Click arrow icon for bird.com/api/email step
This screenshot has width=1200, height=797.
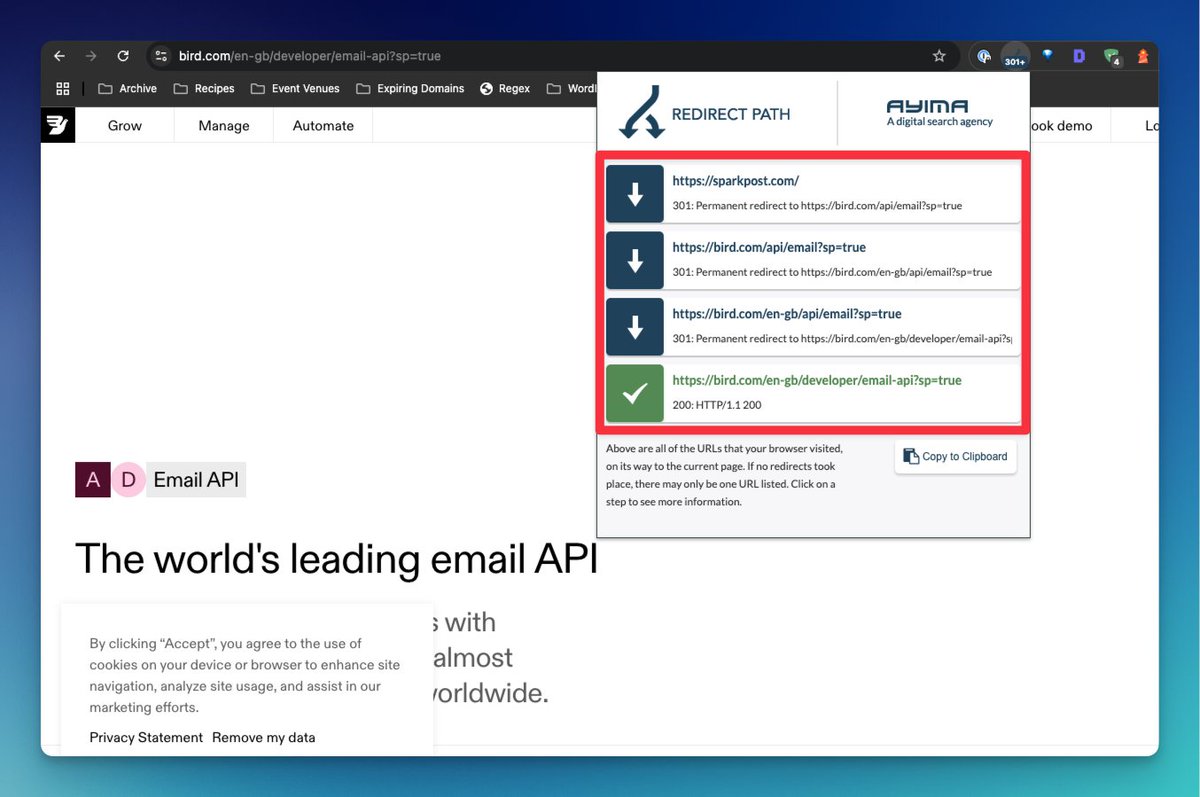pyautogui.click(x=635, y=260)
